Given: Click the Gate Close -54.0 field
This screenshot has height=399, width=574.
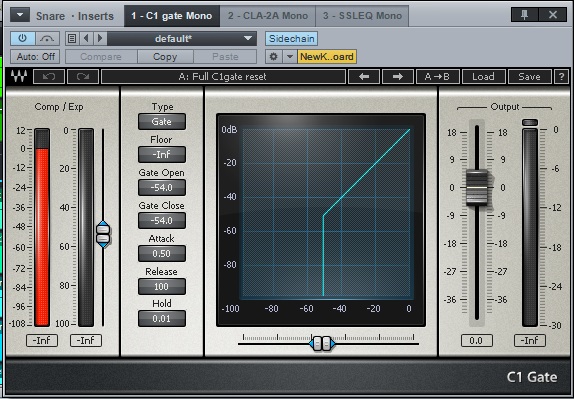Looking at the screenshot, I should pyautogui.click(x=162, y=220).
